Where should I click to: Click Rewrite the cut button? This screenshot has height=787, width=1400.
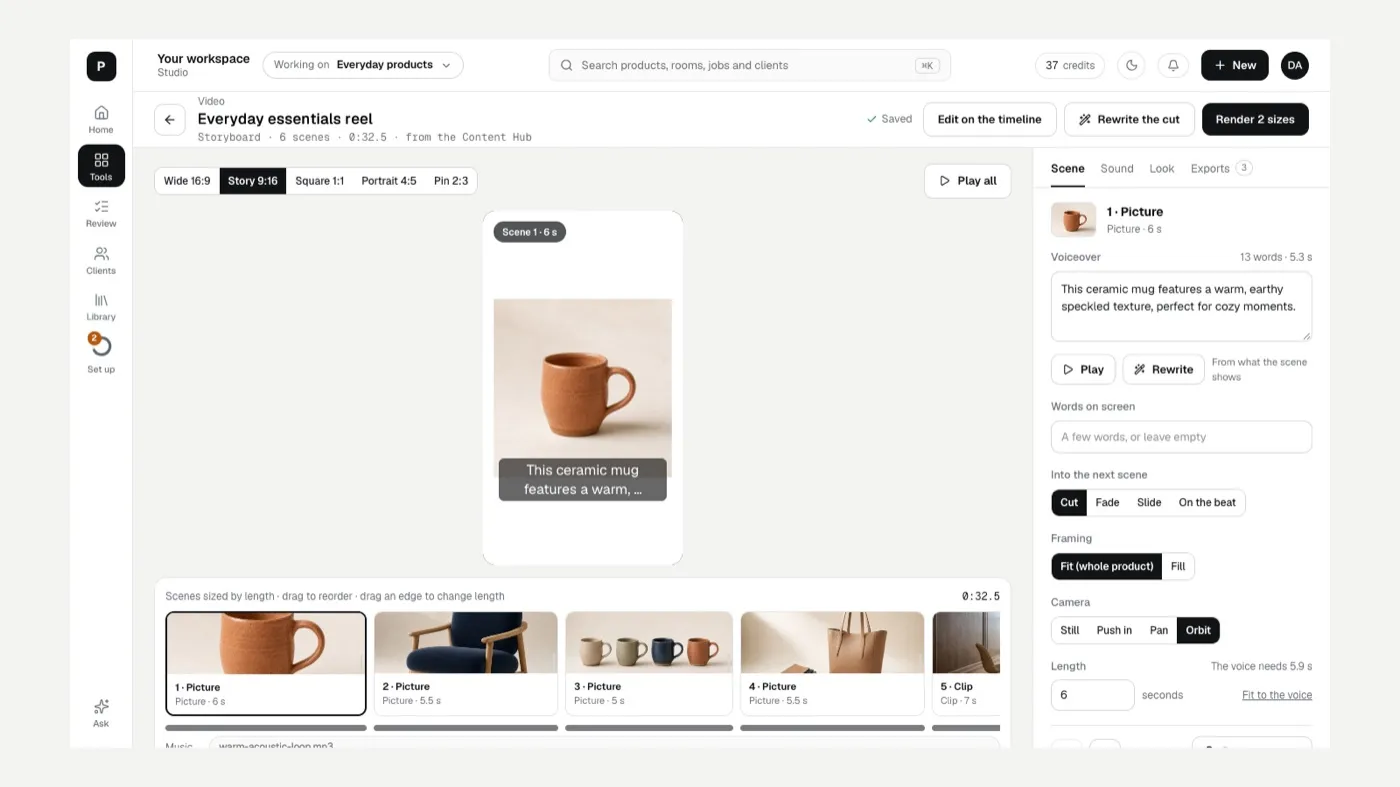point(1129,119)
